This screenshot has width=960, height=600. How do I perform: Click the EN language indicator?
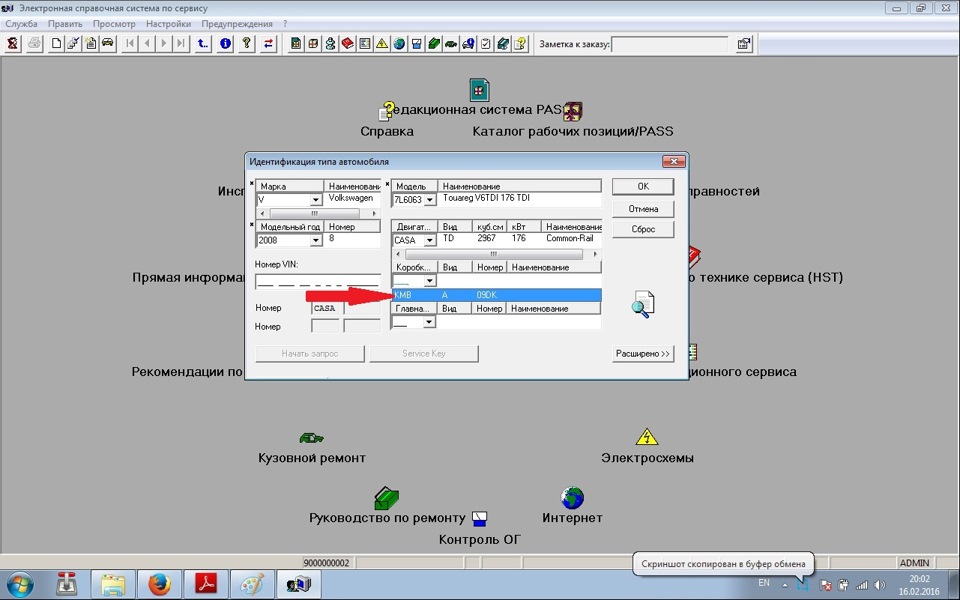tap(764, 583)
